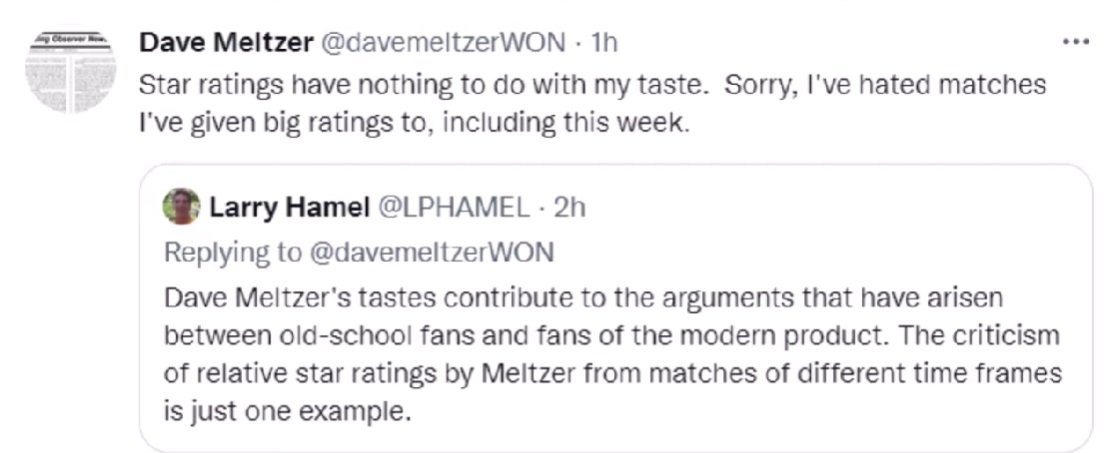
Task: Open Dave Meltzer's display name link
Action: pyautogui.click(x=226, y=43)
